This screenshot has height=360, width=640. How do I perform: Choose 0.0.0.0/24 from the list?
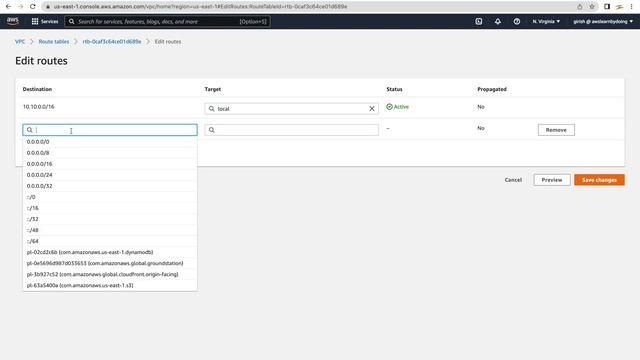click(110, 175)
